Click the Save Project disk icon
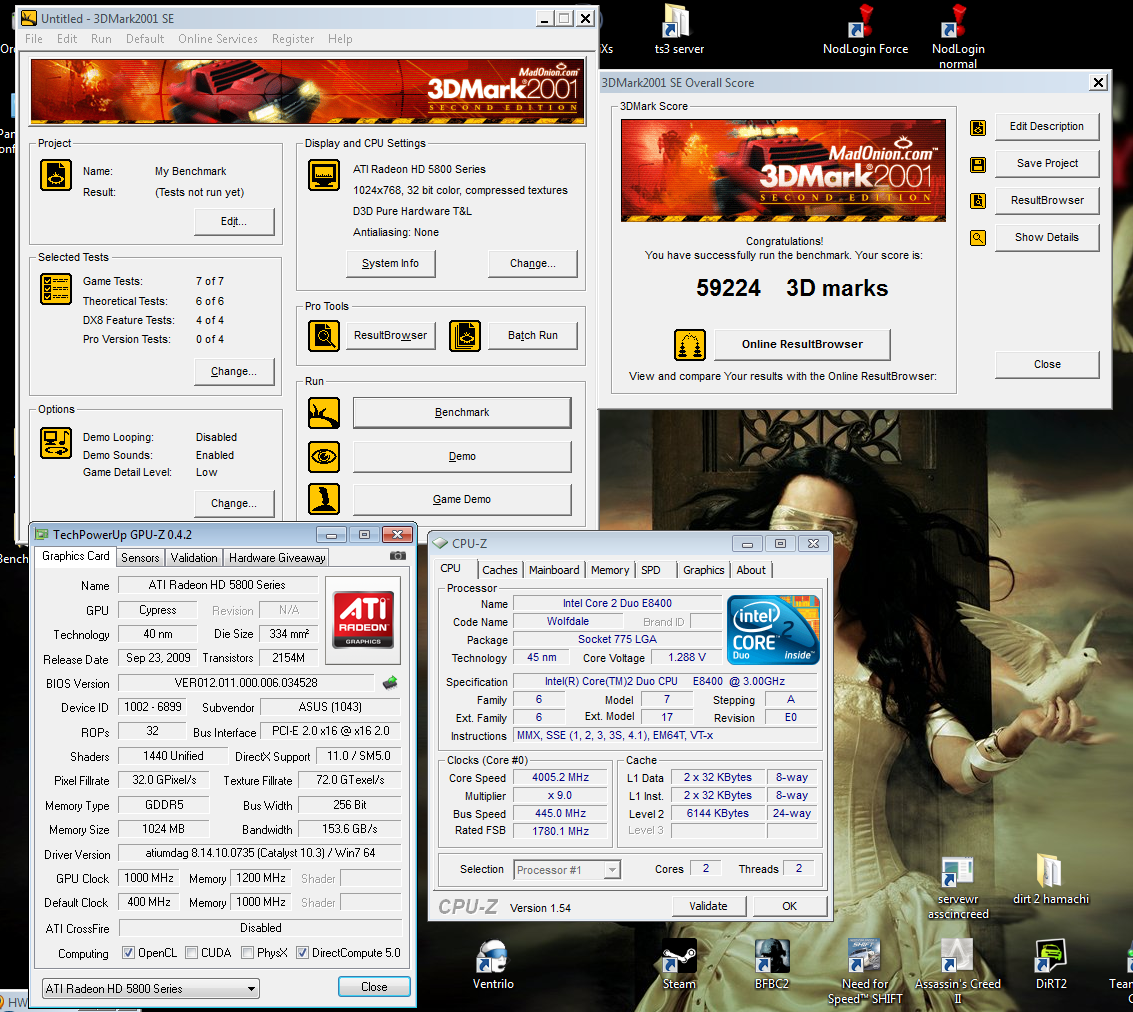The width and height of the screenshot is (1133, 1012). [978, 165]
